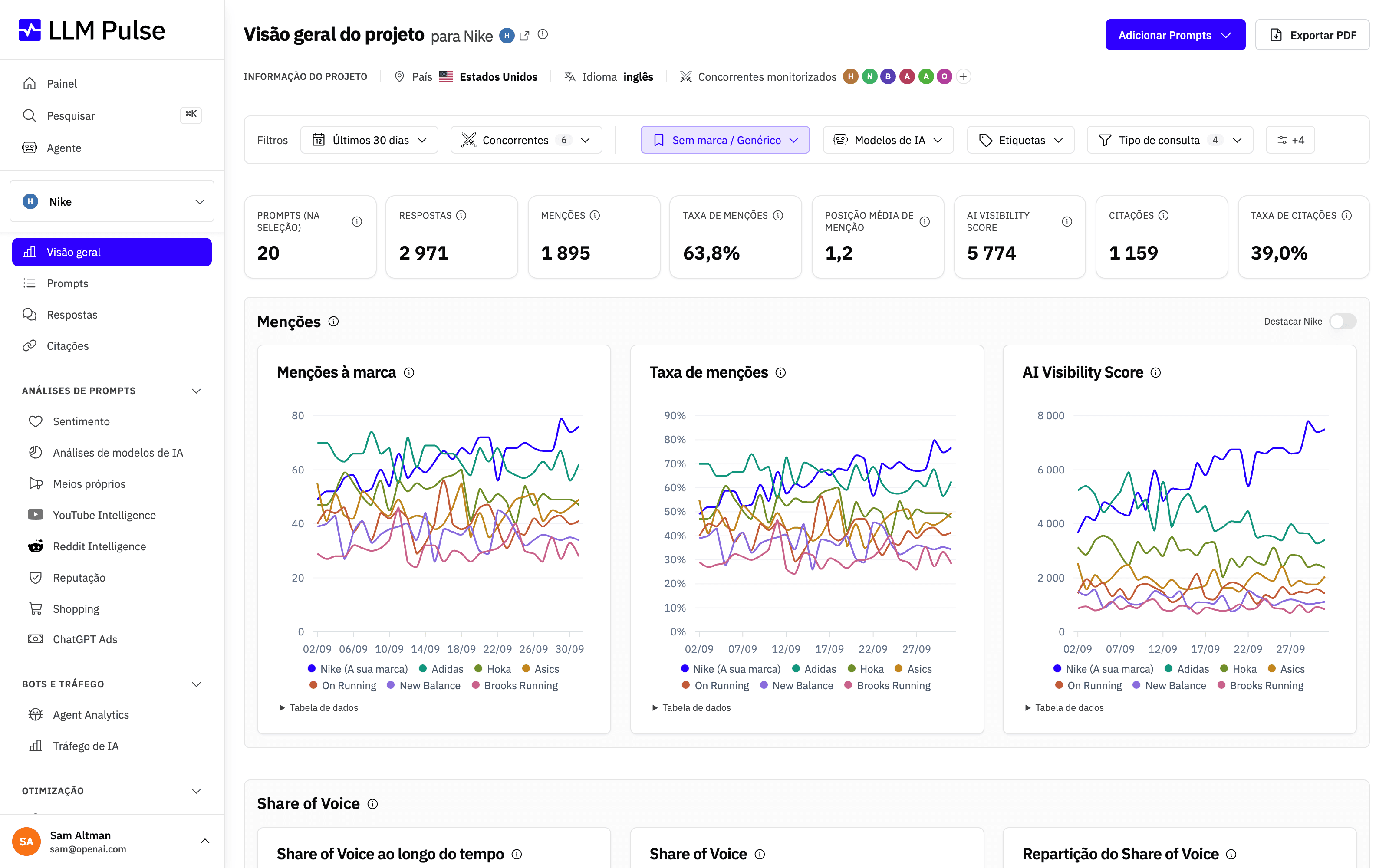Click info icon on AI Visibility Score card
The image size is (1389, 868).
coord(1066,222)
